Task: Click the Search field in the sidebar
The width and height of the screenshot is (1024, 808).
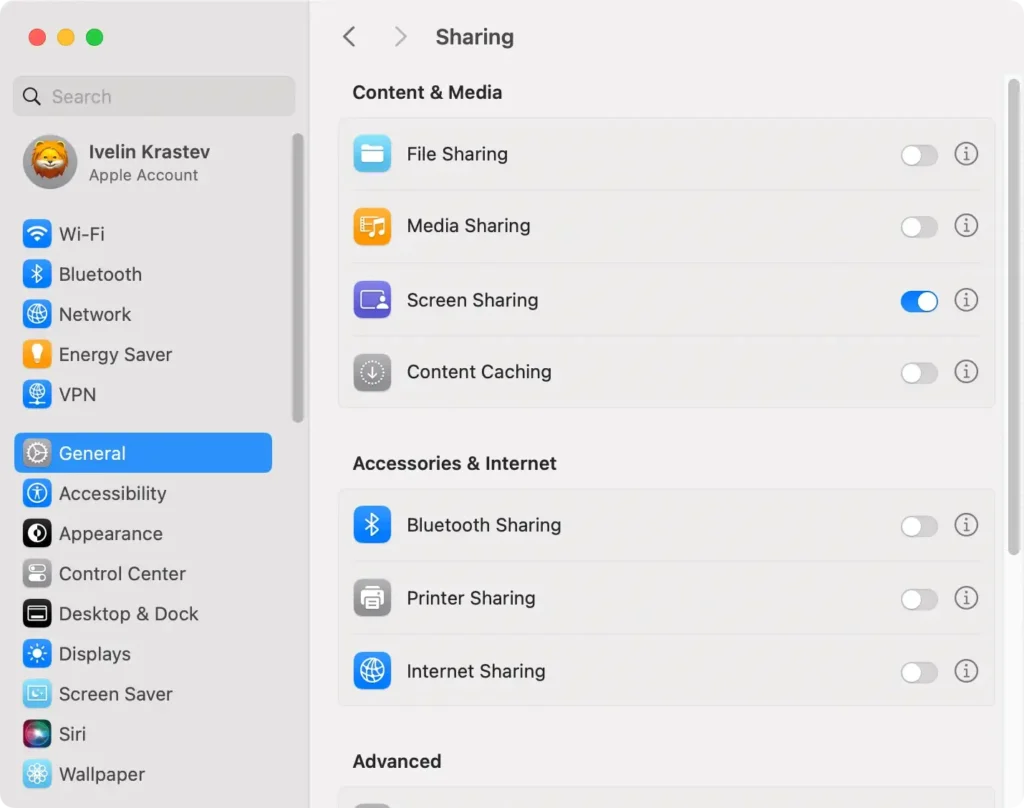Action: [x=154, y=97]
